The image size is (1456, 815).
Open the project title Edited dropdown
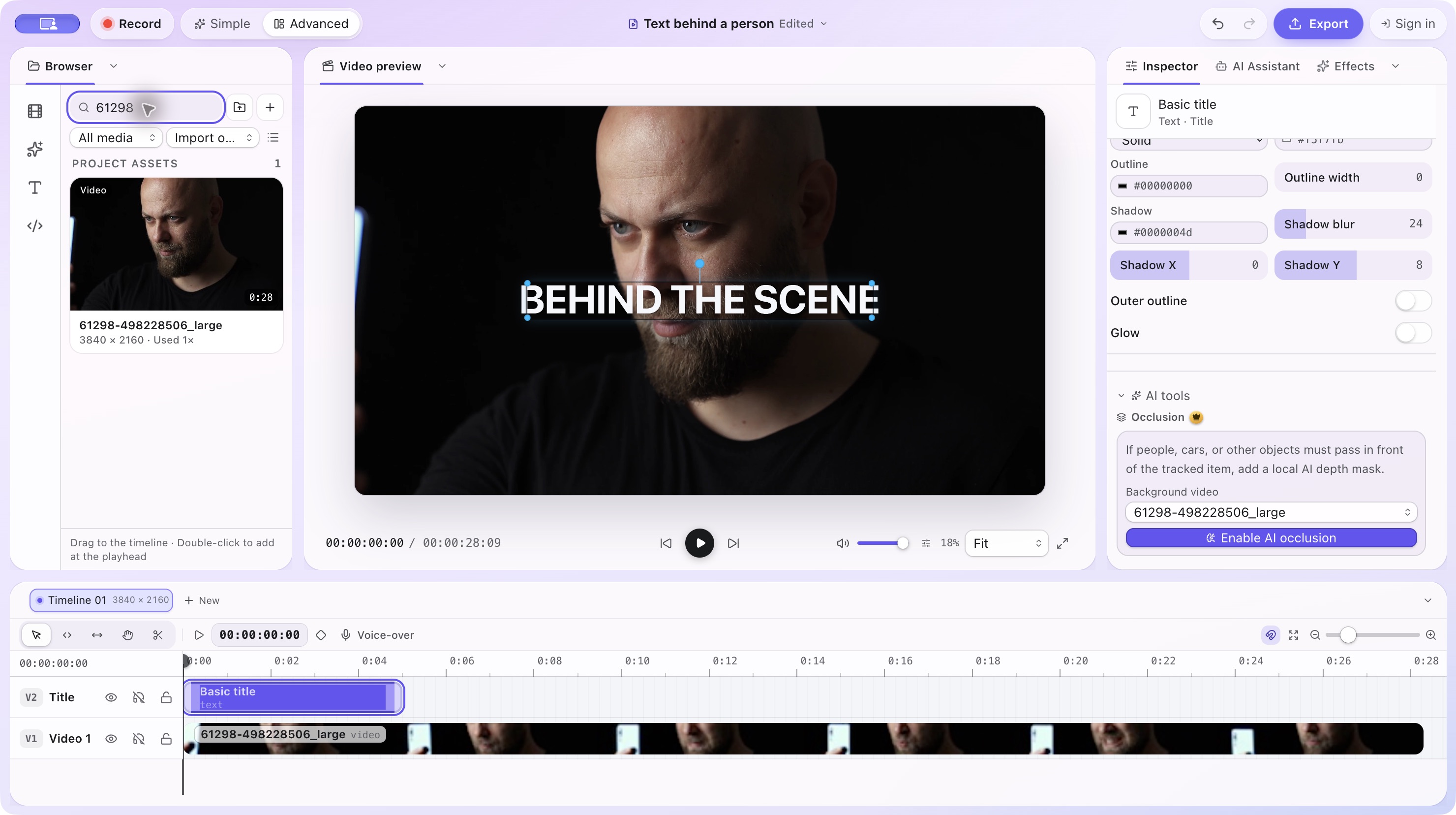click(x=824, y=24)
